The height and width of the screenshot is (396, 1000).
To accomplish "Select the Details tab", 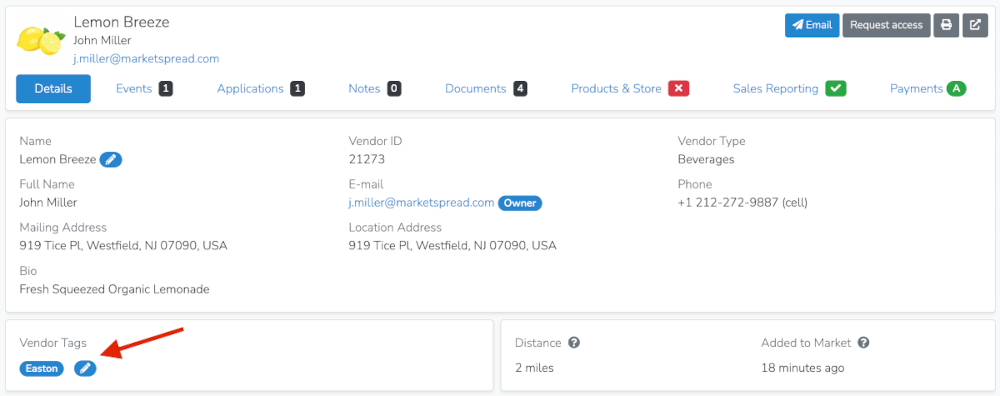I will pyautogui.click(x=54, y=89).
